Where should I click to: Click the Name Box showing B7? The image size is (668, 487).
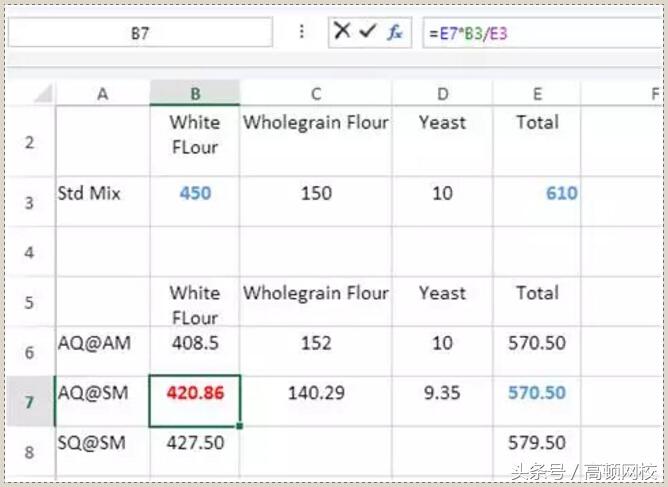[140, 32]
